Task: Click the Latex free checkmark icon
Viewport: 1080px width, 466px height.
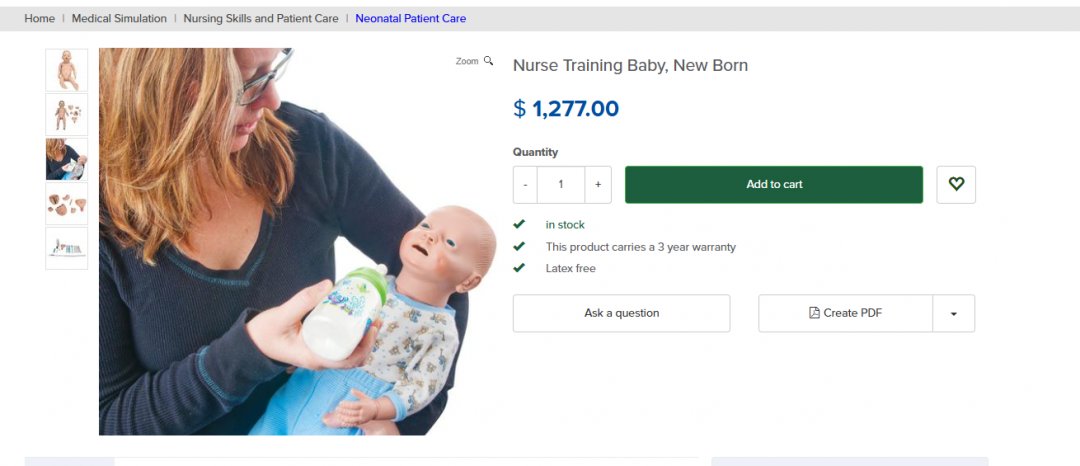Action: click(519, 268)
